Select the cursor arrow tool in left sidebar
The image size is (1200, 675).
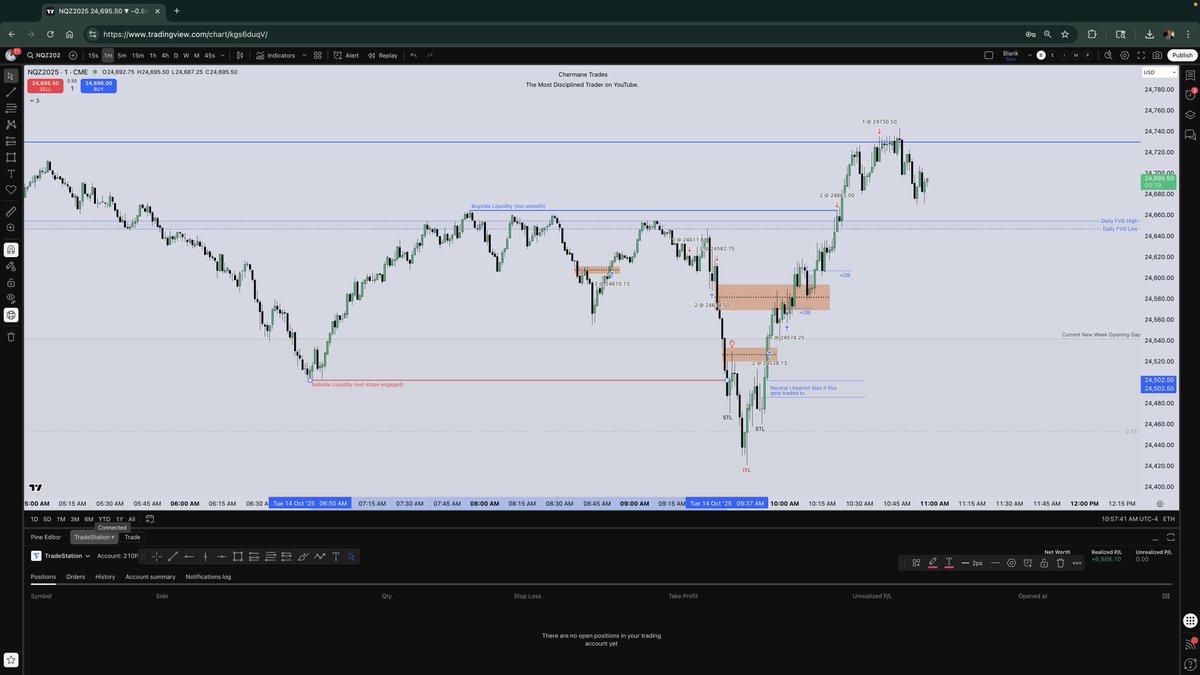coord(11,75)
